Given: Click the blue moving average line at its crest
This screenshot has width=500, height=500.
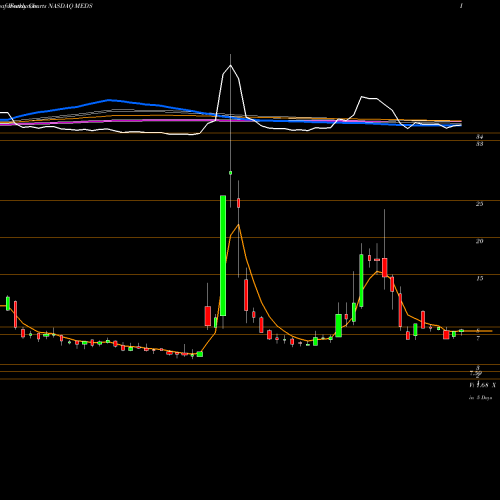Looking at the screenshot, I should 109,100.
